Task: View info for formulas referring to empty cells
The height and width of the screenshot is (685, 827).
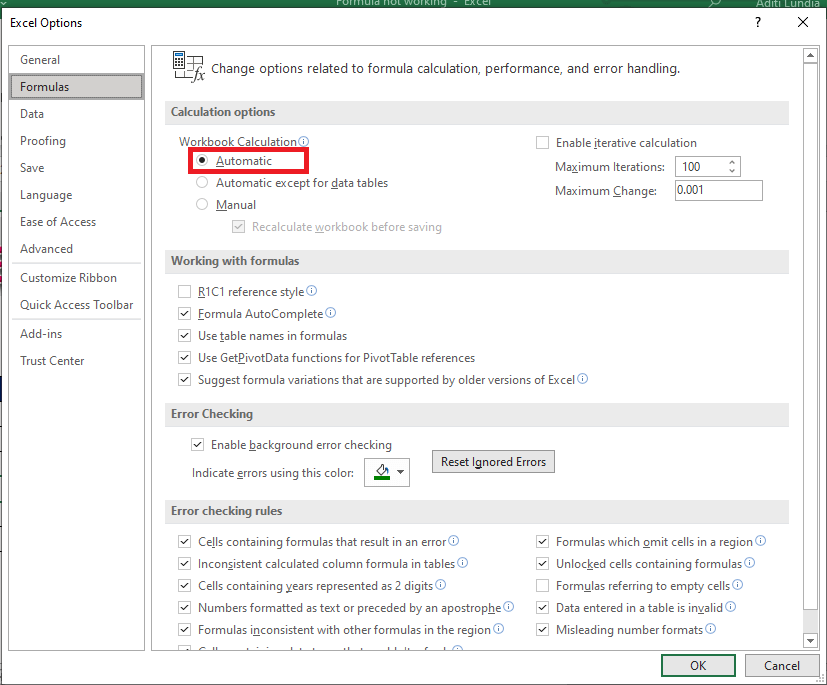Action: [x=738, y=584]
